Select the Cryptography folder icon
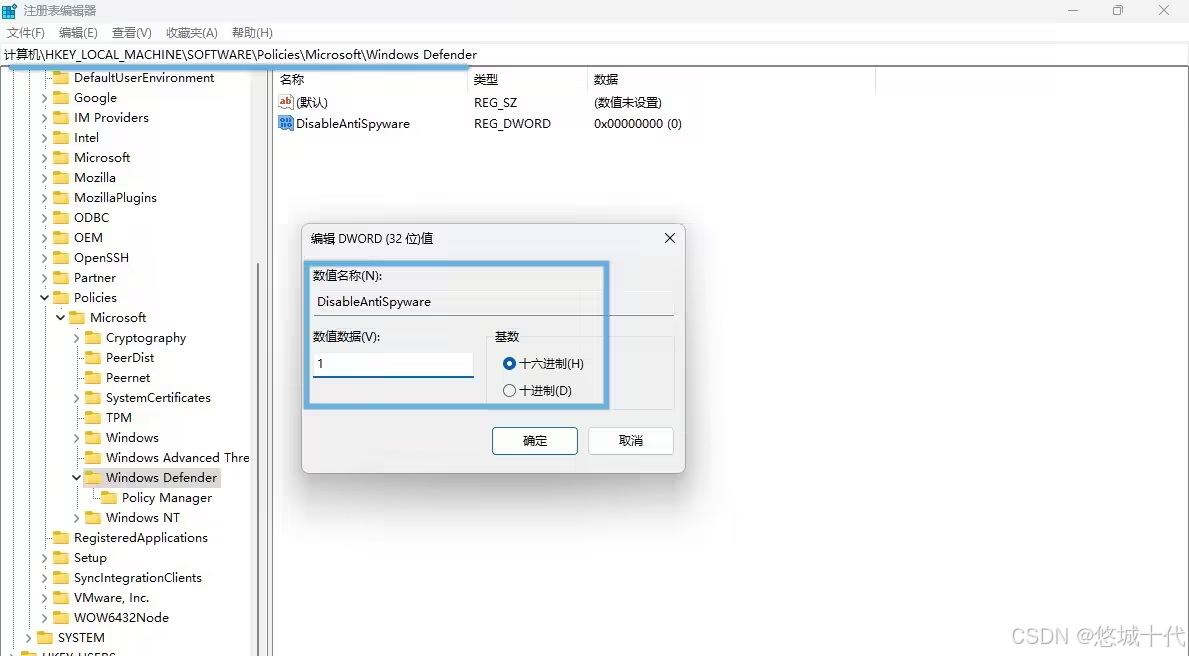The height and width of the screenshot is (656, 1189). (93, 337)
